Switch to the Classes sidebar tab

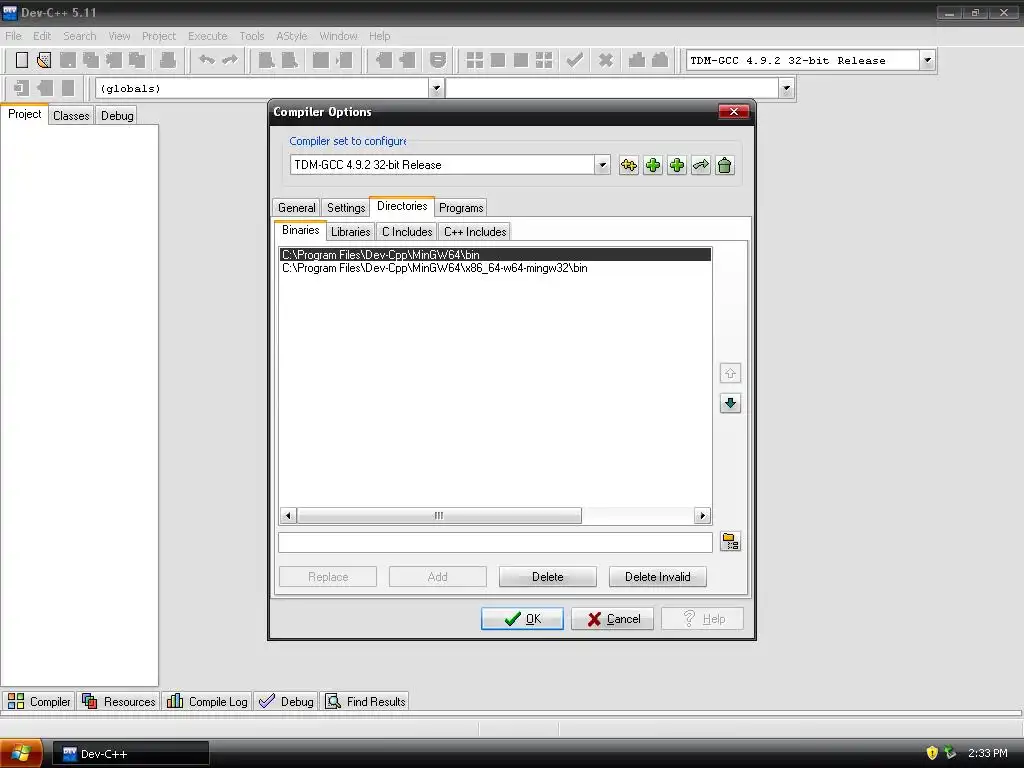point(71,116)
